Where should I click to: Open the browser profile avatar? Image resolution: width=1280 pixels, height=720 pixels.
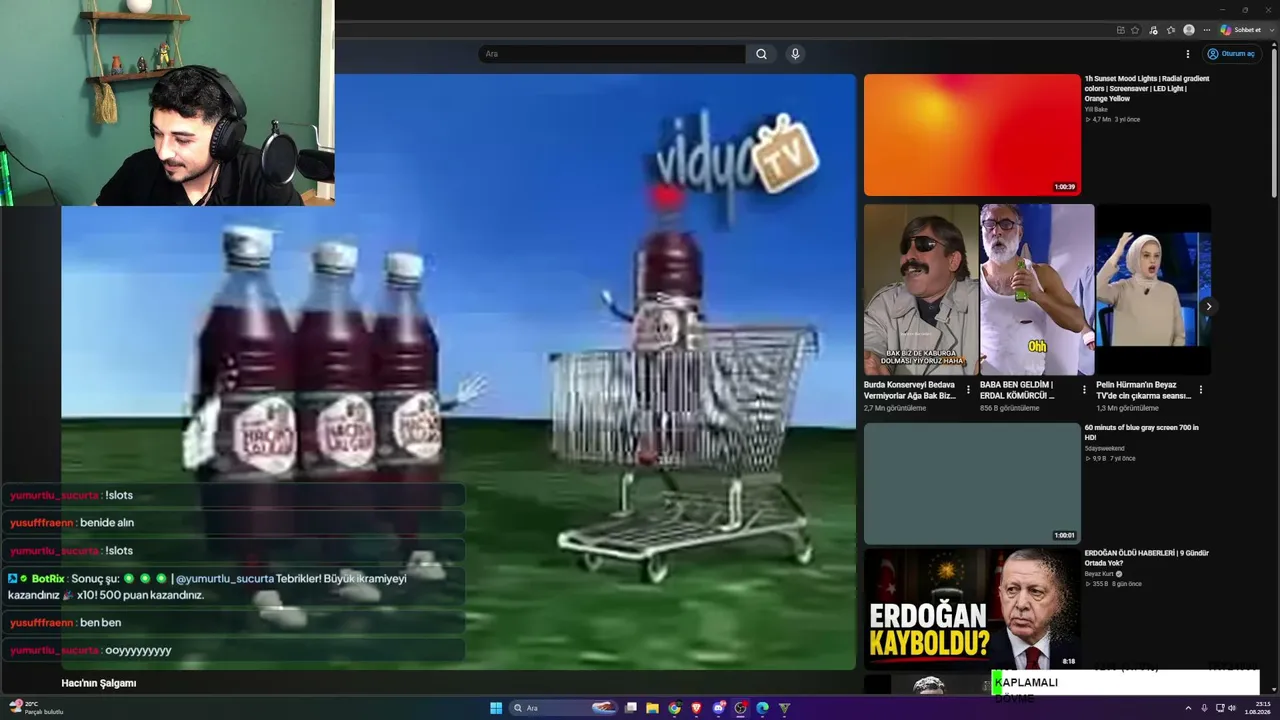coord(1189,30)
